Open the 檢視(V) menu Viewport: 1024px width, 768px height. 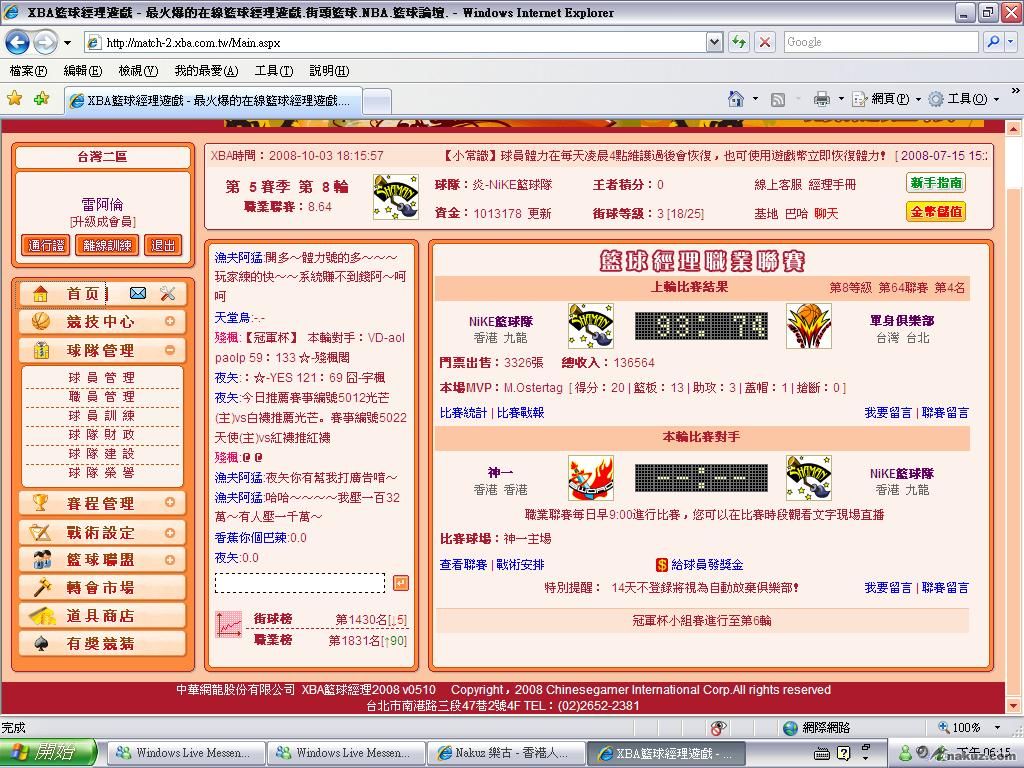(138, 71)
